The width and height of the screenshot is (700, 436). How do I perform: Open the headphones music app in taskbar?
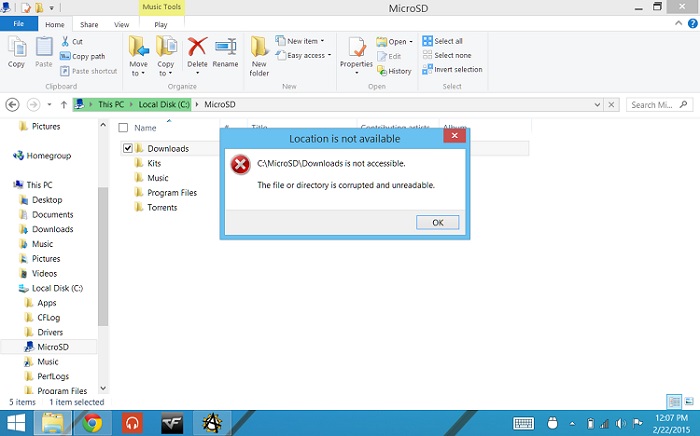(x=132, y=423)
